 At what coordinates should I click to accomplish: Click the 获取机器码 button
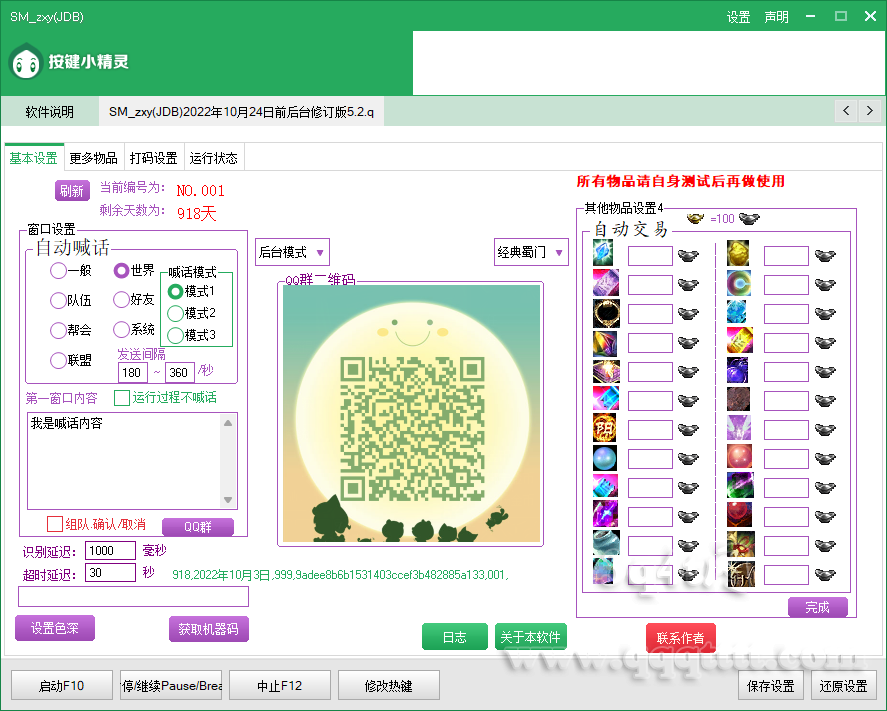click(209, 628)
